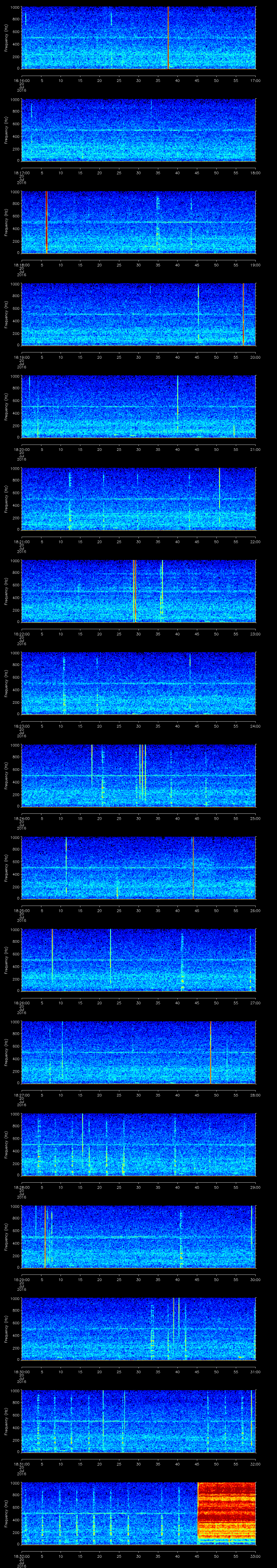
Task: Select the red vertical line in the 18:16 spectrogram
Action: 169,38
